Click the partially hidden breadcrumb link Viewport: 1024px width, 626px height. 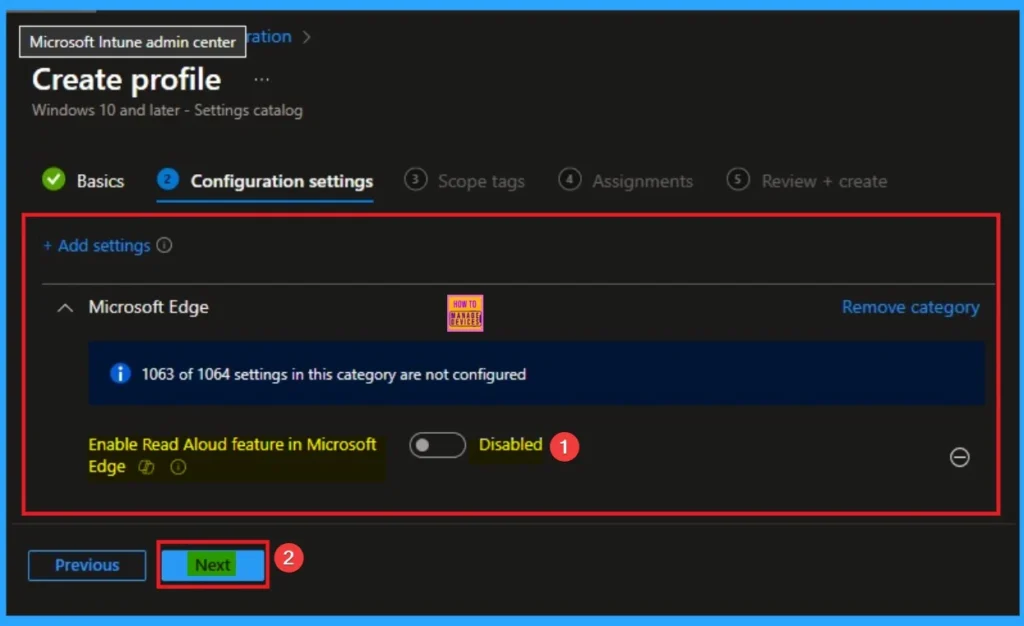[269, 37]
